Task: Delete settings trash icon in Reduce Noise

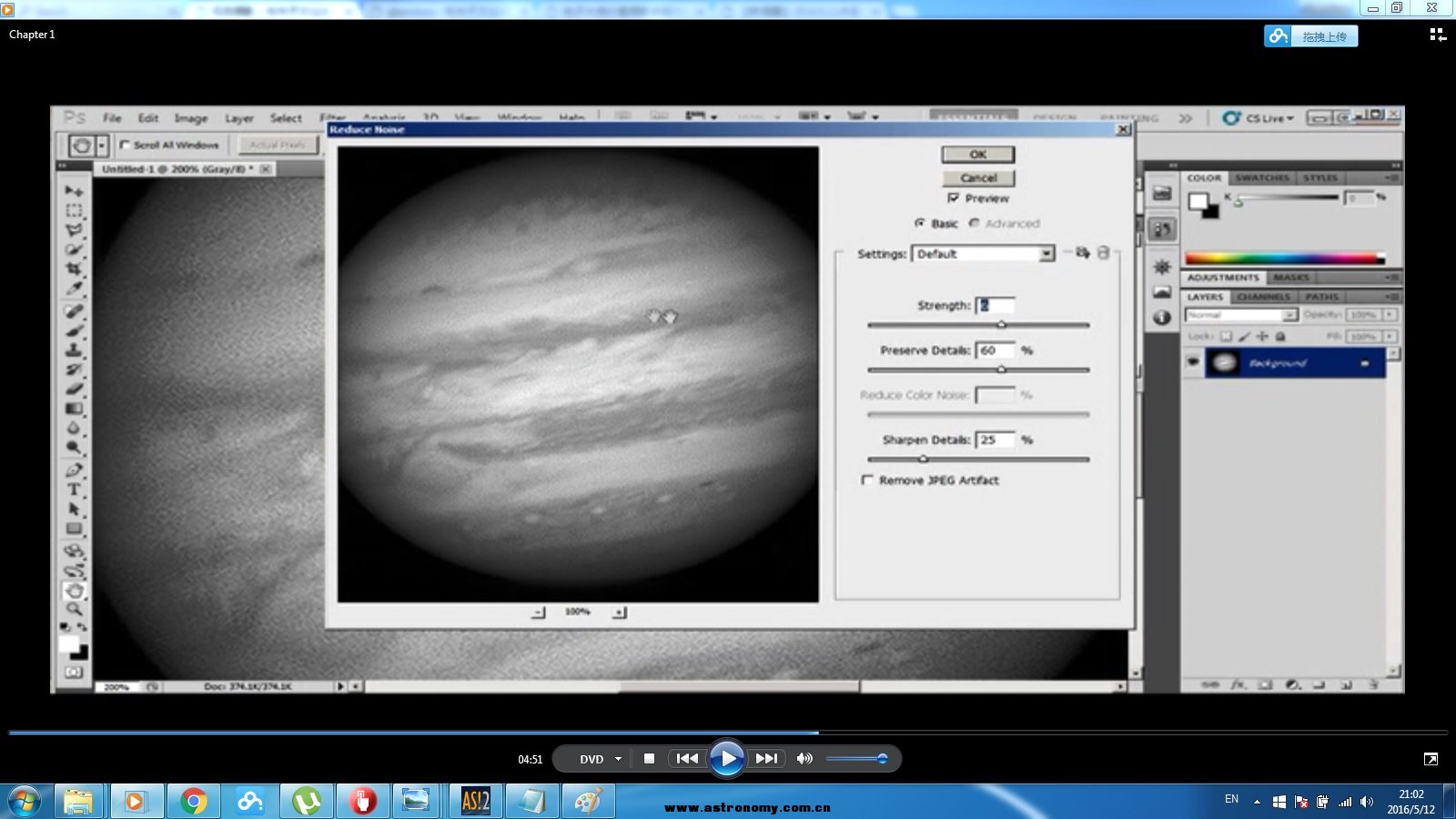Action: (x=1103, y=253)
